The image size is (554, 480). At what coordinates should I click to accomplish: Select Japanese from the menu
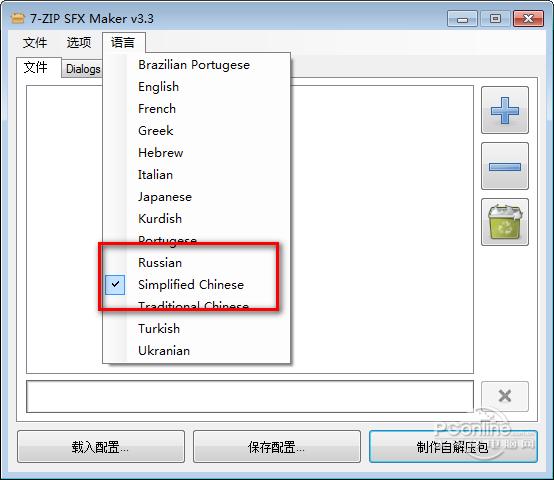pos(196,197)
